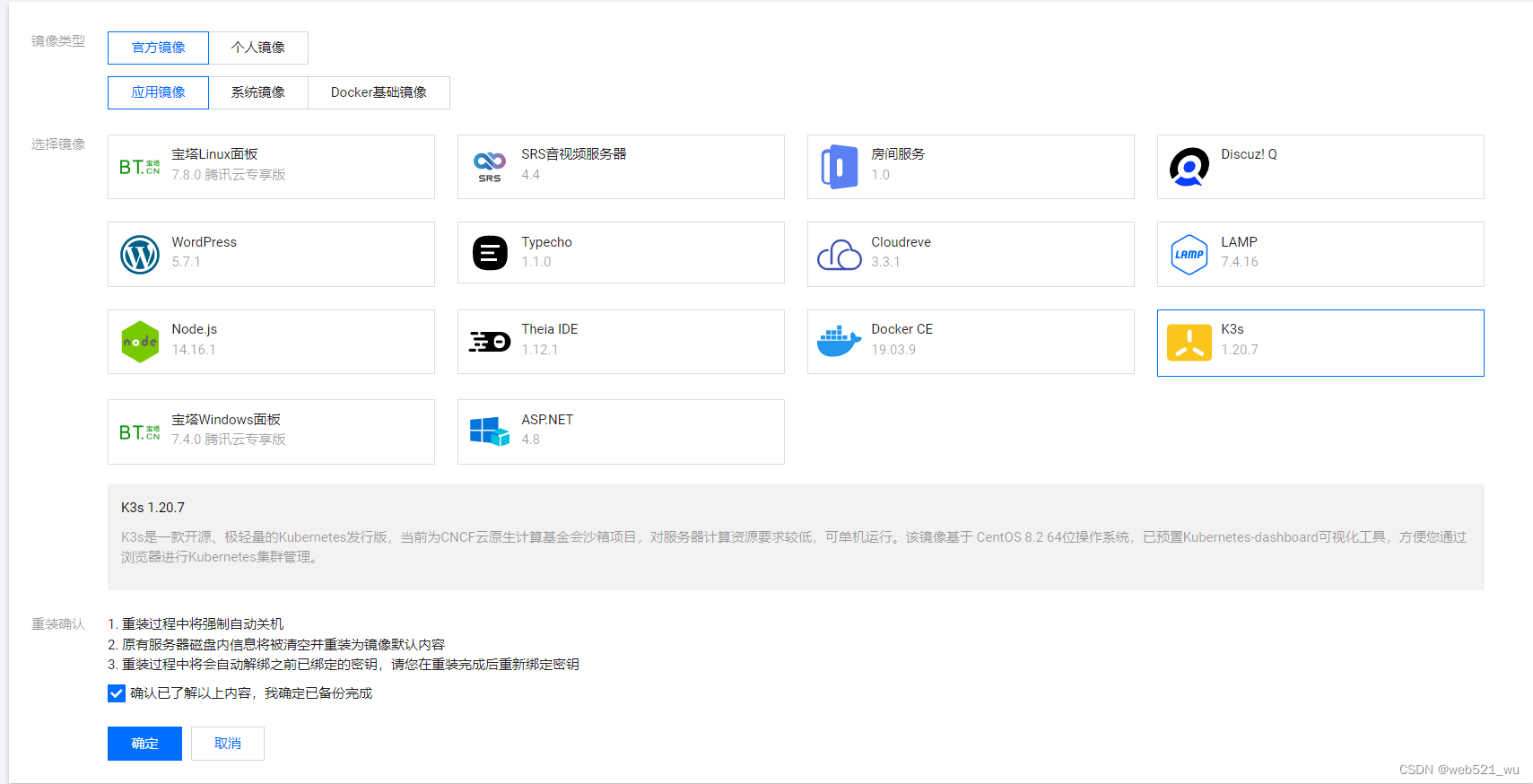
Task: Click the '重装过程中将强制自动关机' notice line
Action: (196, 624)
